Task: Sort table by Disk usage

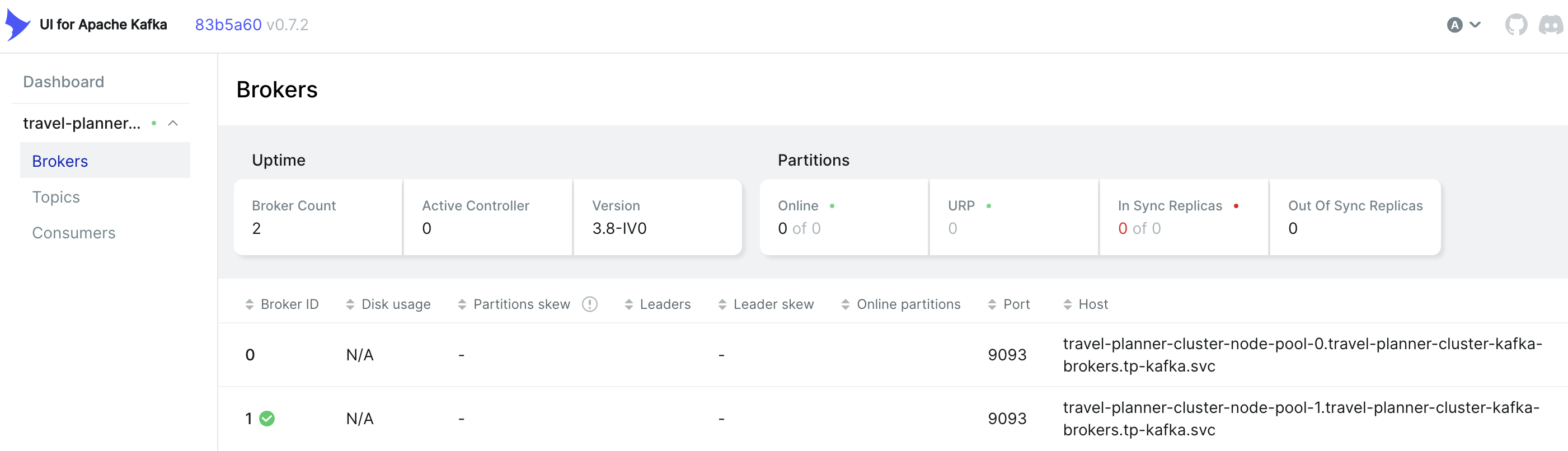Action: tap(388, 304)
